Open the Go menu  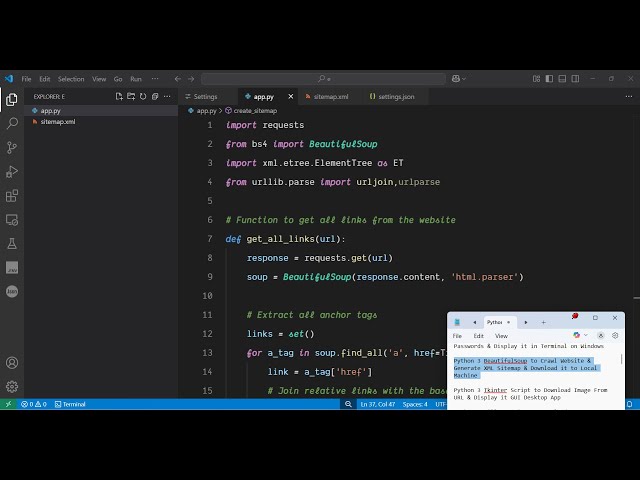tap(118, 79)
